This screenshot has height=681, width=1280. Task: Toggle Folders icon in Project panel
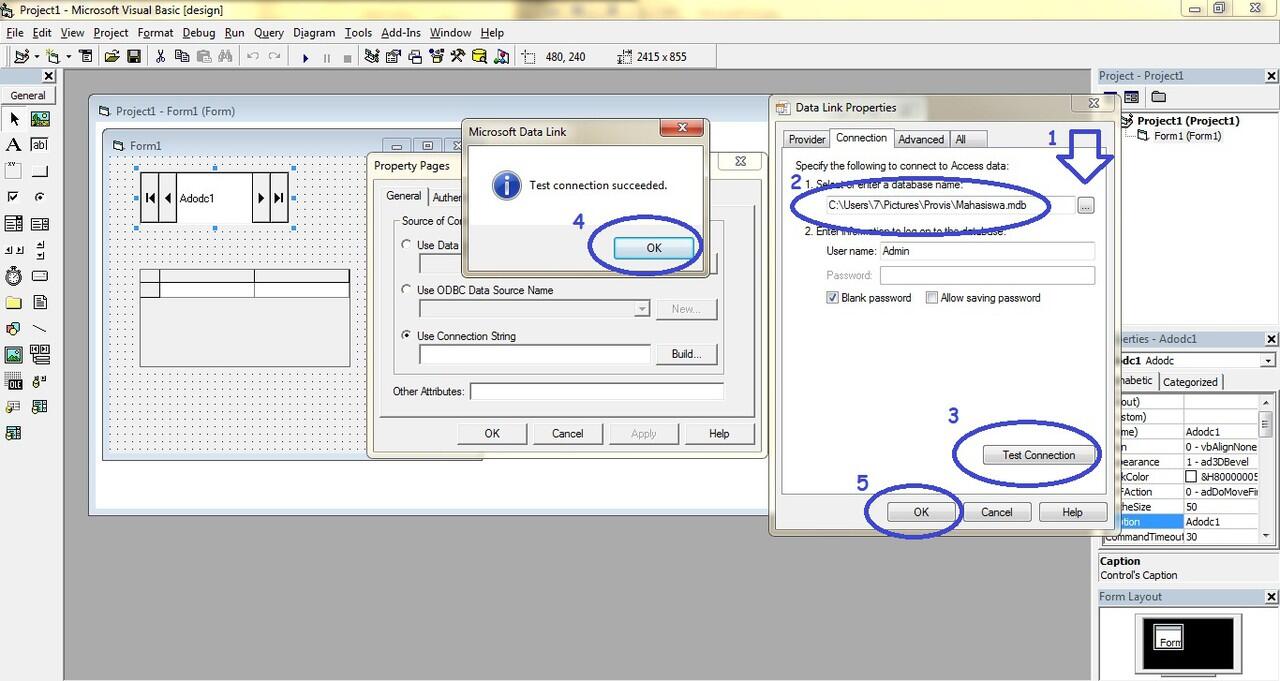1158,97
